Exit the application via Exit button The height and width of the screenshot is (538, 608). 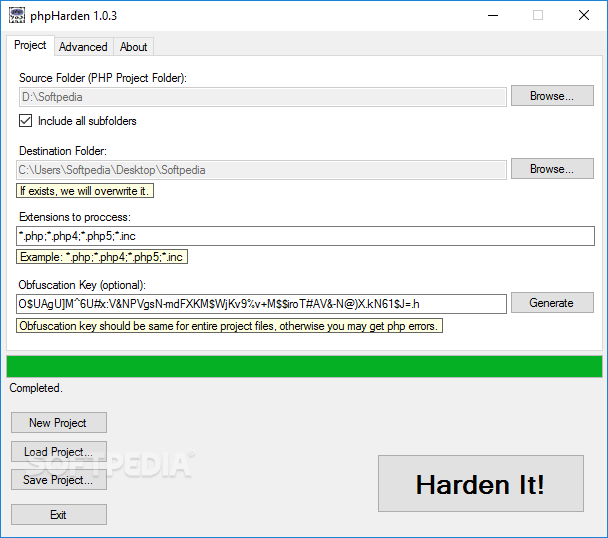click(x=59, y=515)
